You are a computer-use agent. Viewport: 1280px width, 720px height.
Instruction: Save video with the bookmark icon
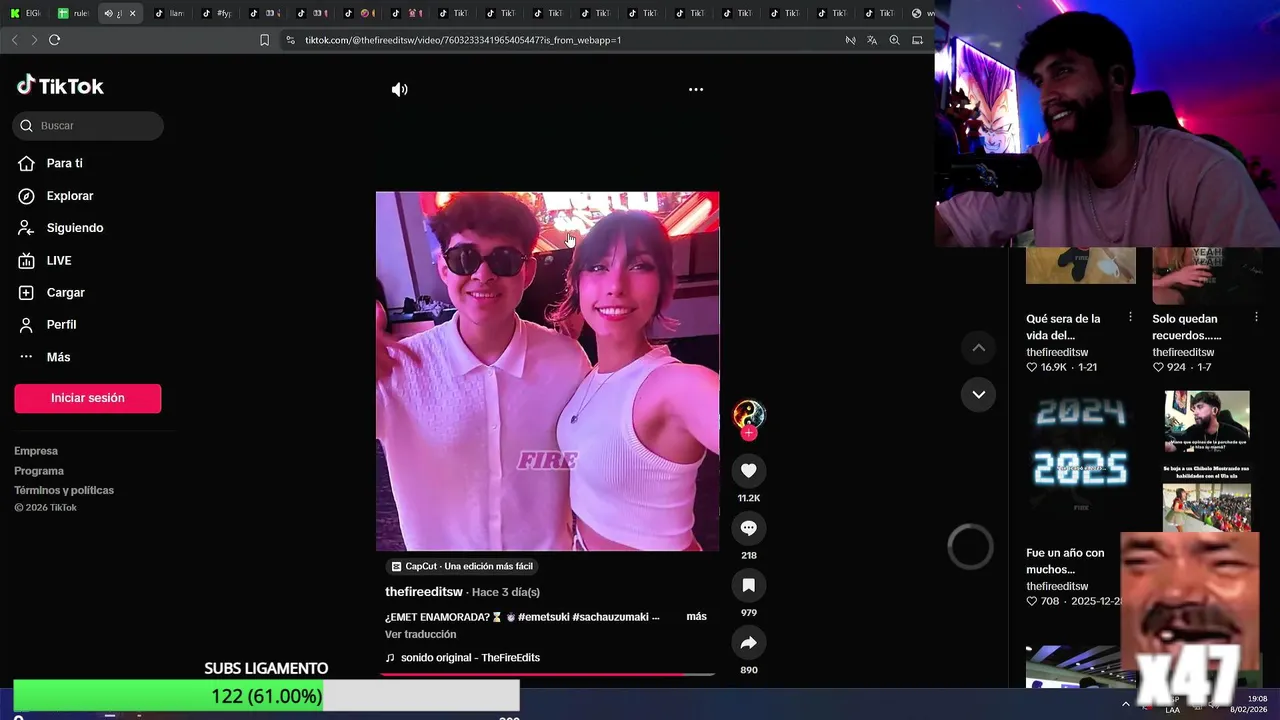click(748, 584)
